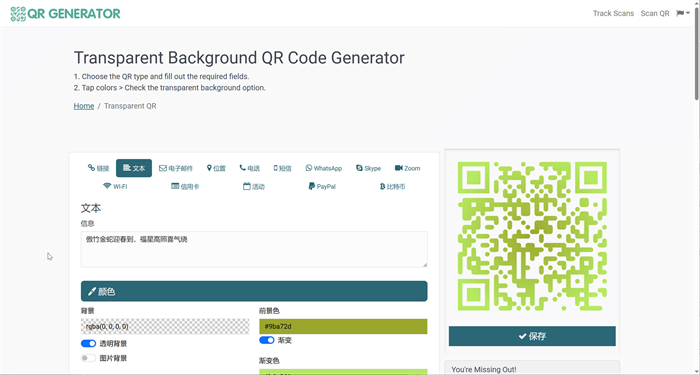Select the WI-FI QR type
Viewport: 700px width, 375px height.
pos(115,186)
